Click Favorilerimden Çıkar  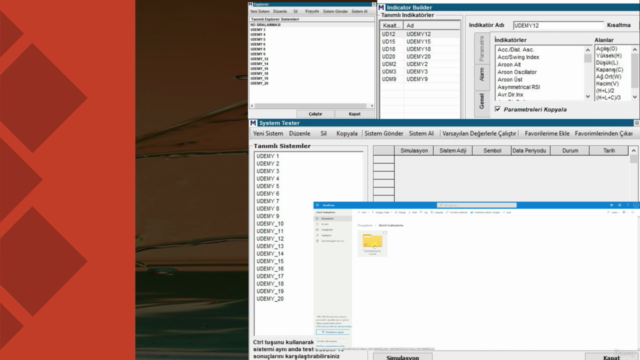pos(604,133)
